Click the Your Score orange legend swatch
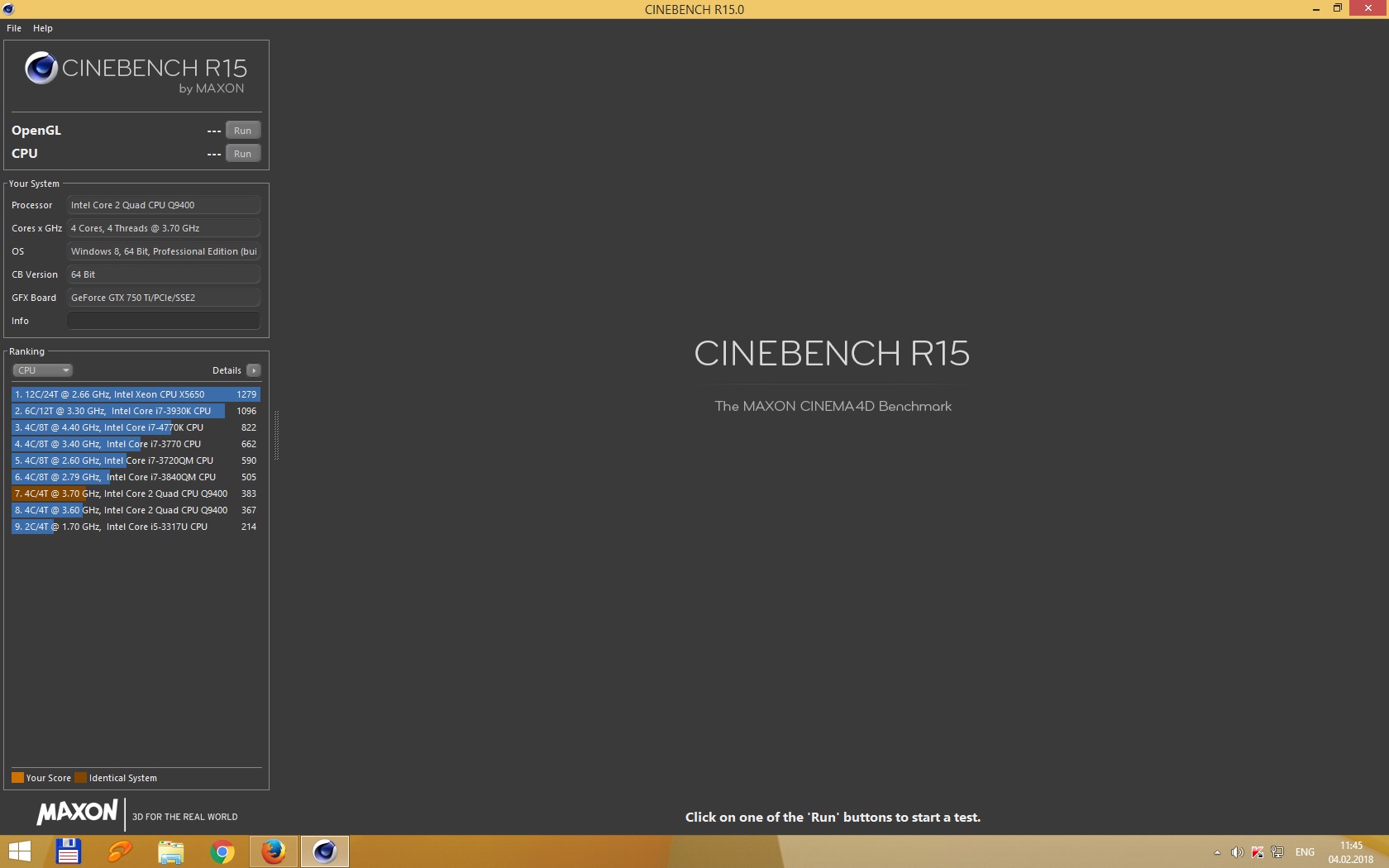The height and width of the screenshot is (868, 1389). click(x=17, y=778)
